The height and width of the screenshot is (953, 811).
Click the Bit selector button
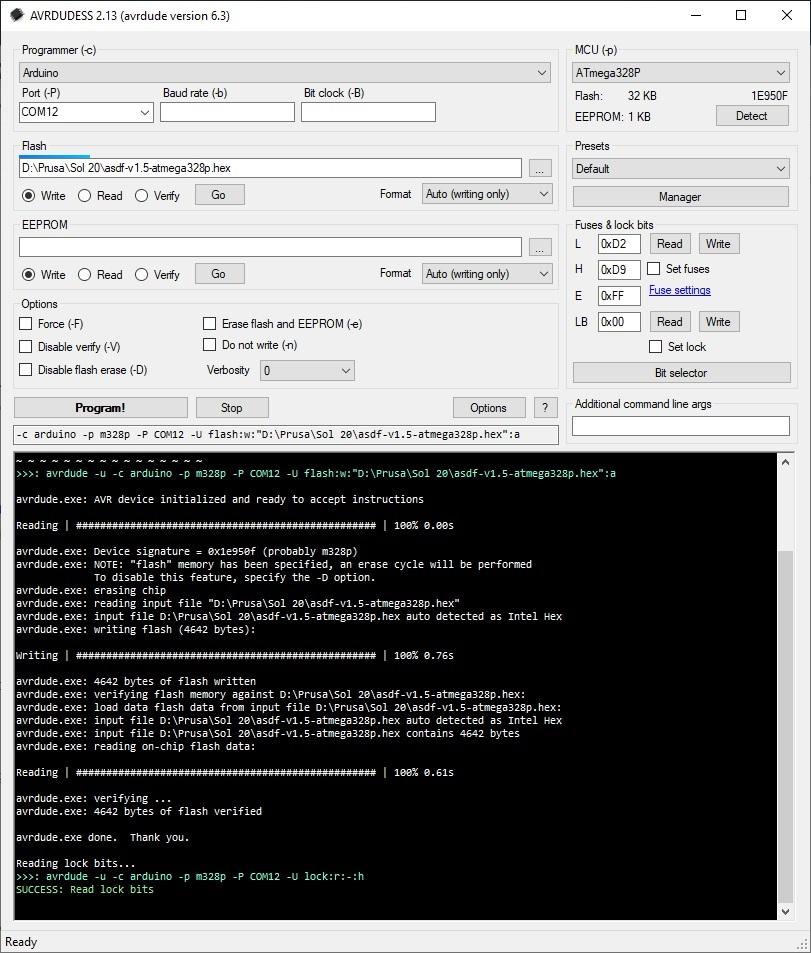coord(681,373)
